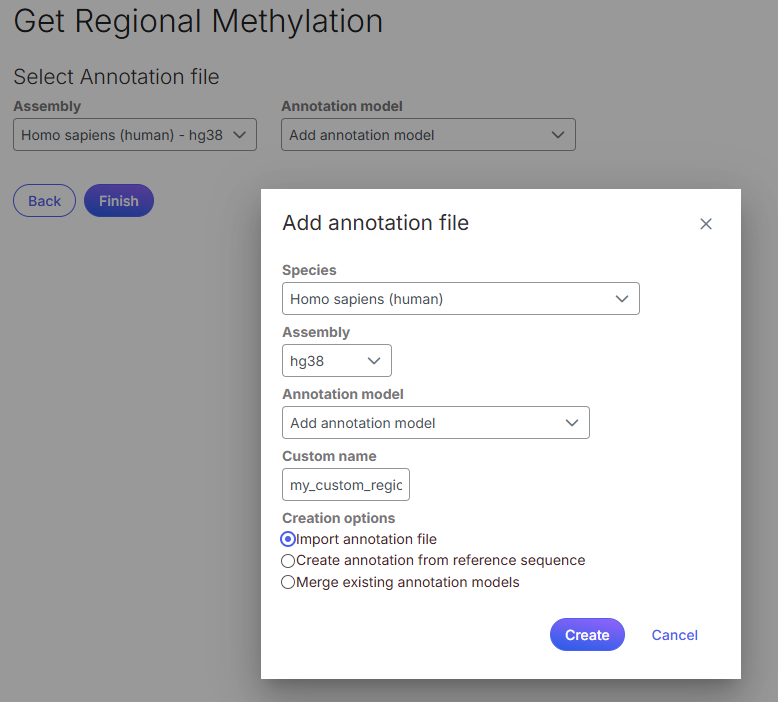This screenshot has width=778, height=702.
Task: Click the Finish button
Action: pyautogui.click(x=119, y=201)
